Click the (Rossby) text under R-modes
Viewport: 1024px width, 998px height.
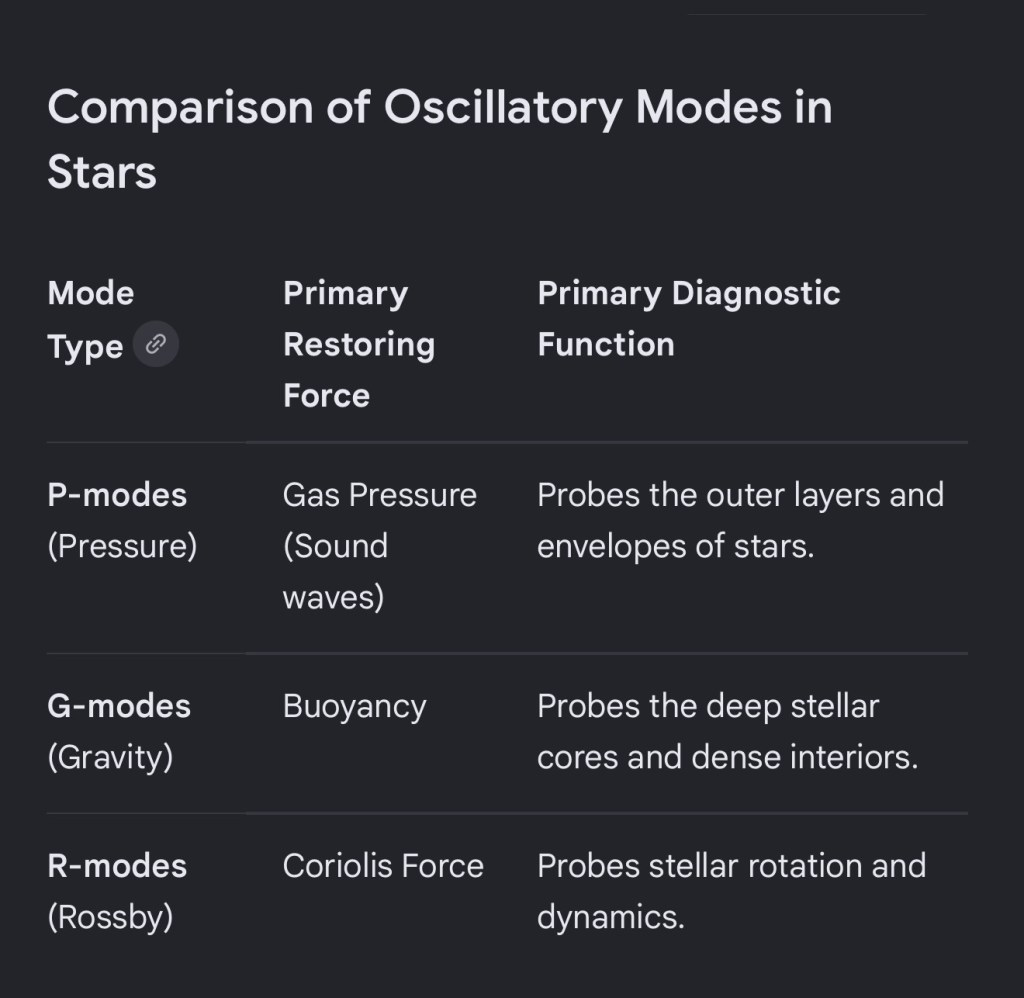coord(110,917)
